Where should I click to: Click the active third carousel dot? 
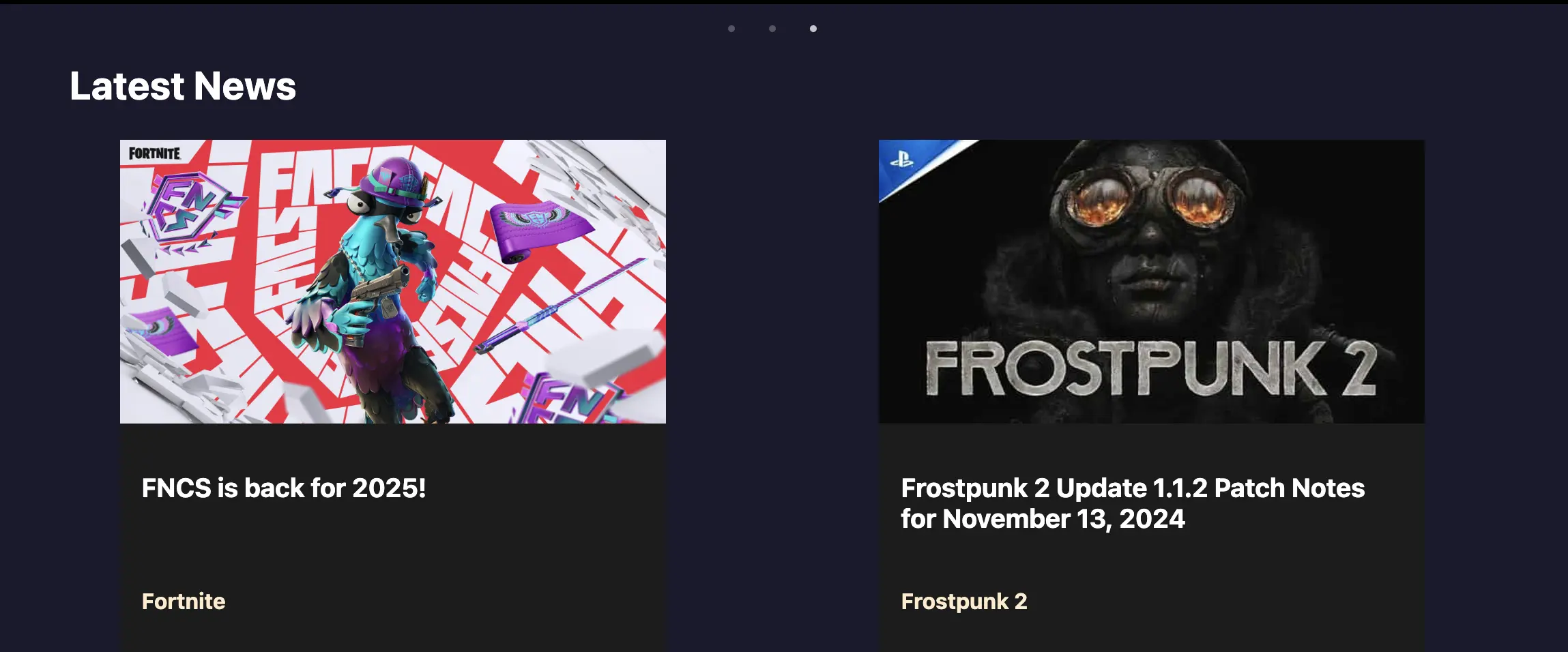pyautogui.click(x=813, y=29)
